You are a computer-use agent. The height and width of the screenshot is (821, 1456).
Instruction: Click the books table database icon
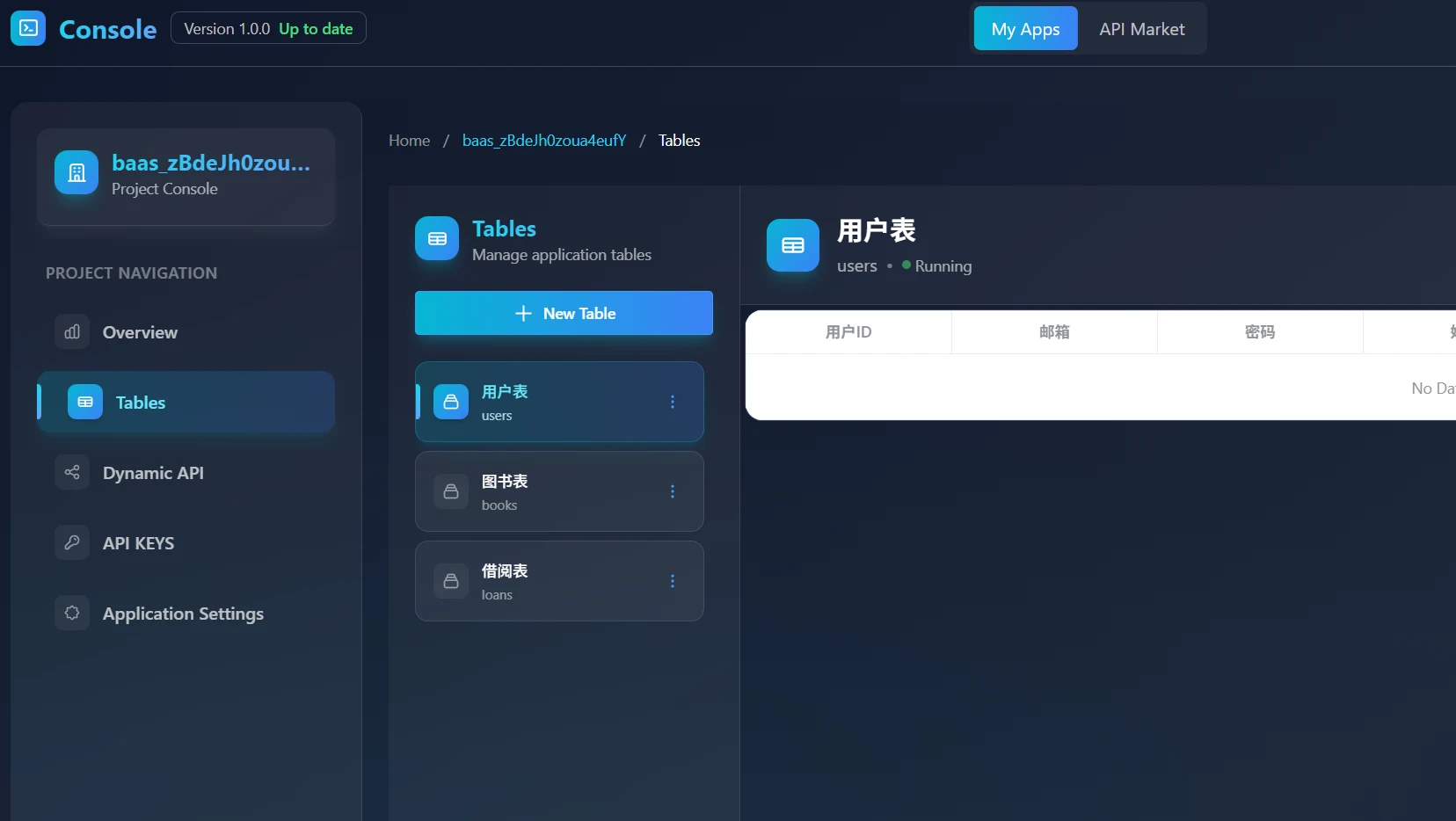coord(451,491)
